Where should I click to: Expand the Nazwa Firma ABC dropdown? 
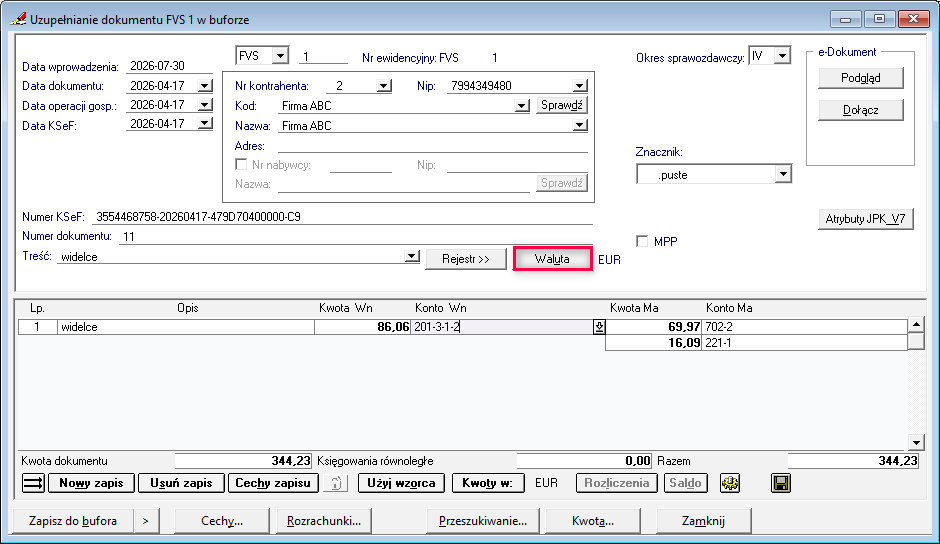[x=579, y=125]
